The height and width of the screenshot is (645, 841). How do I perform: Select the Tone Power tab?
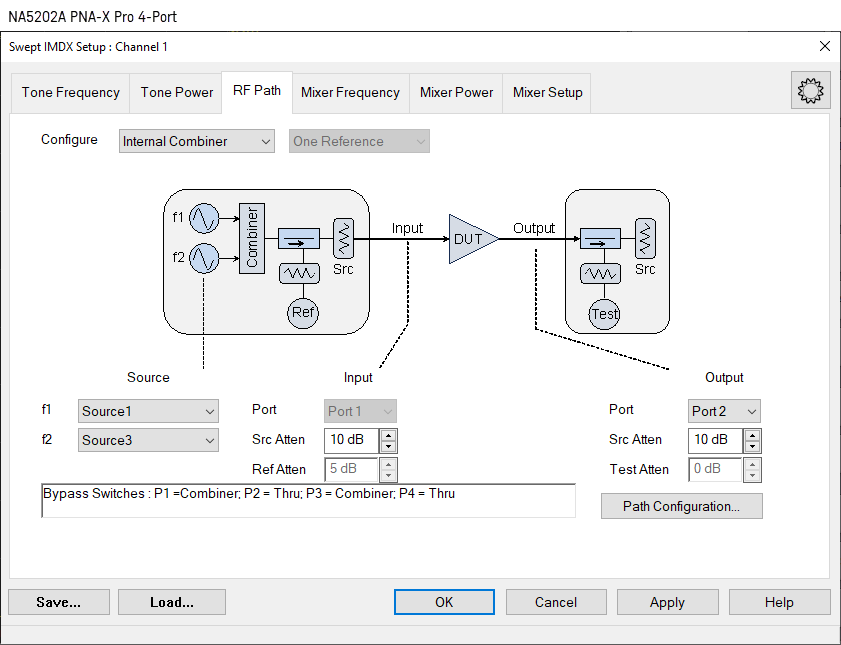point(177,92)
